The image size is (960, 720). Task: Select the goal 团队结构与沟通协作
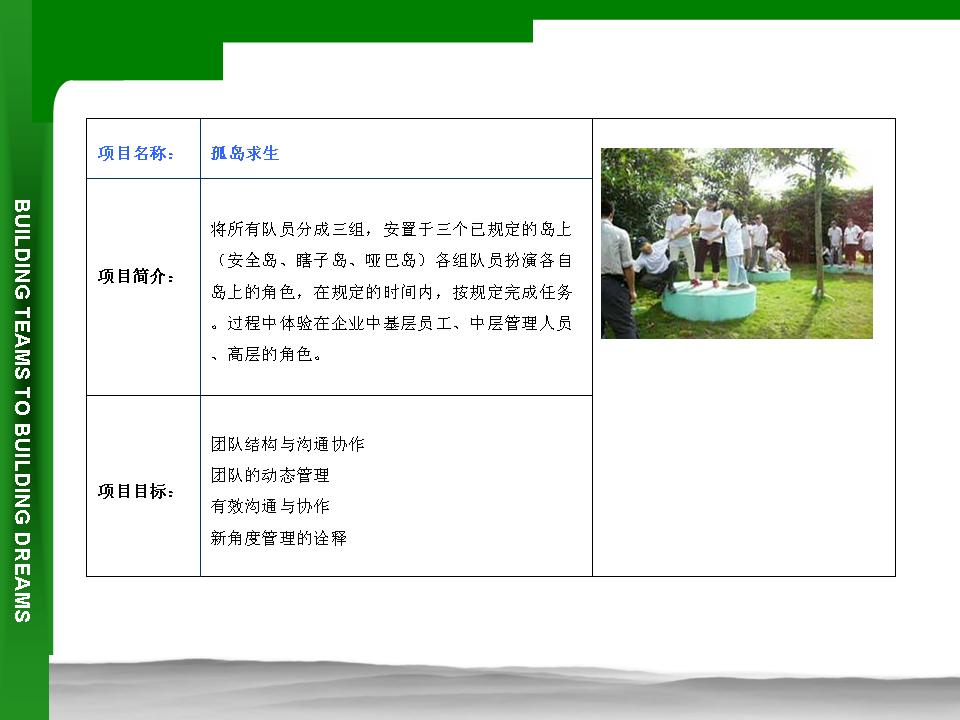[x=287, y=443]
